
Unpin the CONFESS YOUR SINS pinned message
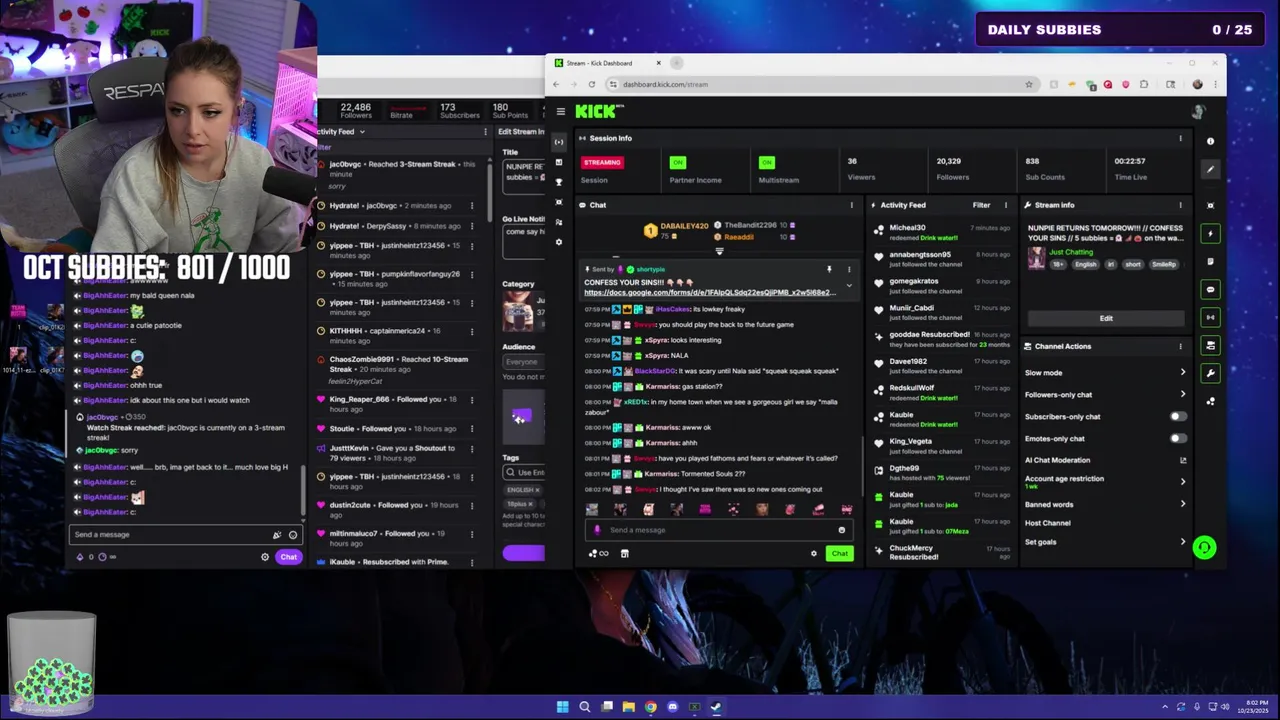[829, 269]
